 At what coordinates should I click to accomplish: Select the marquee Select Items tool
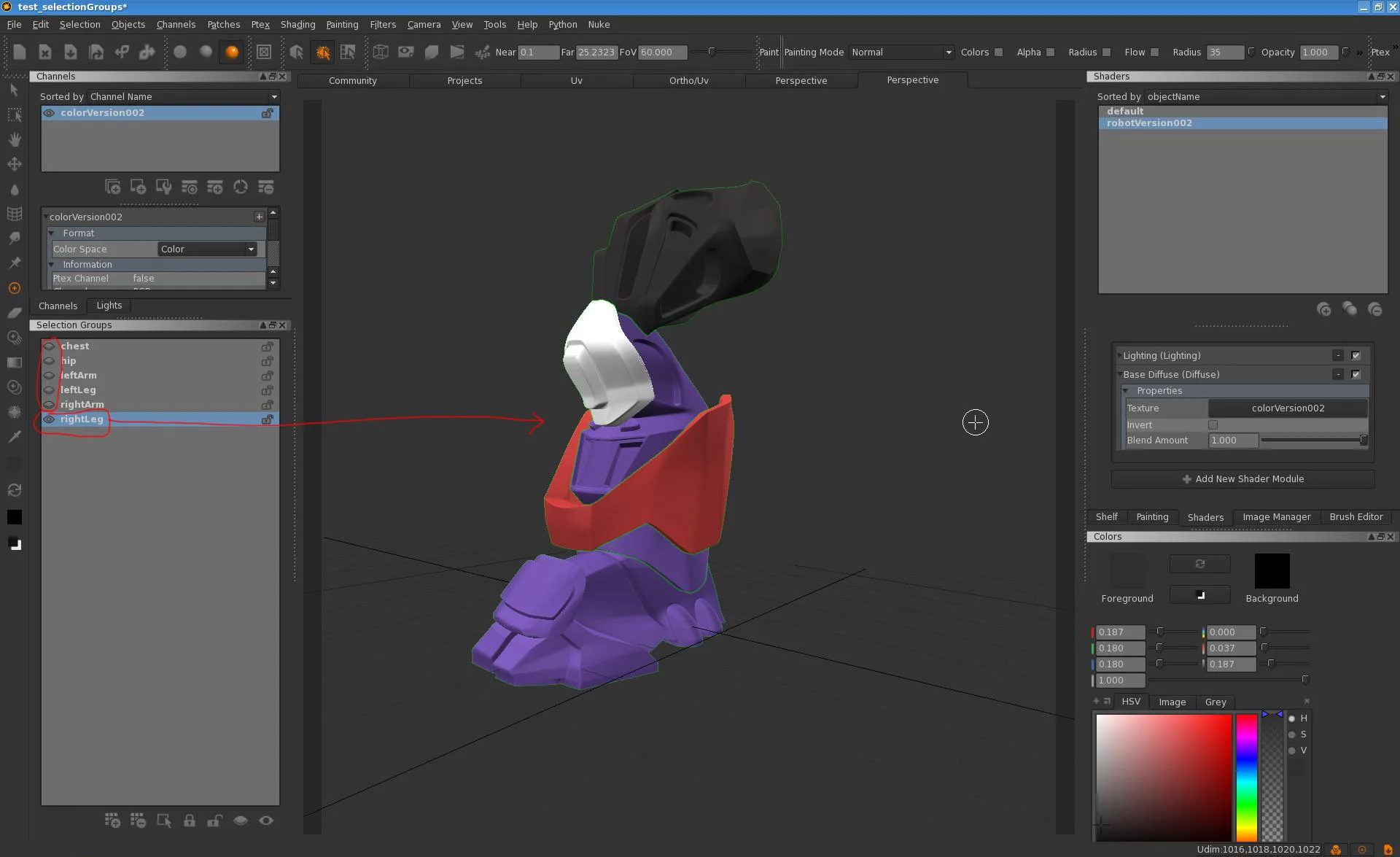(14, 115)
